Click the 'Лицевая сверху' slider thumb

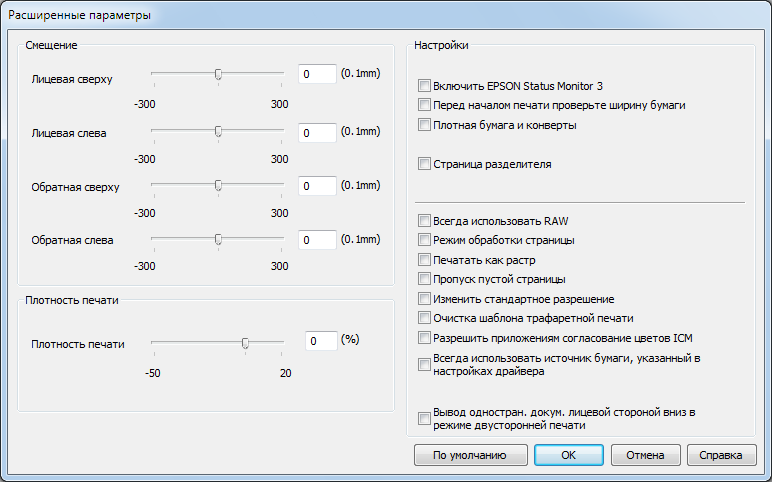(x=218, y=74)
